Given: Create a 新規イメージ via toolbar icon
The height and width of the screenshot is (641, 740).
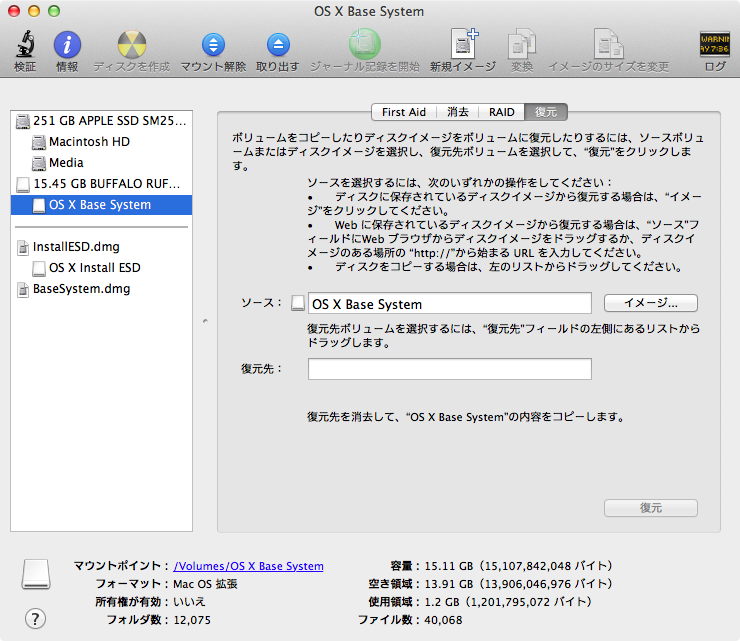Looking at the screenshot, I should coord(464,44).
